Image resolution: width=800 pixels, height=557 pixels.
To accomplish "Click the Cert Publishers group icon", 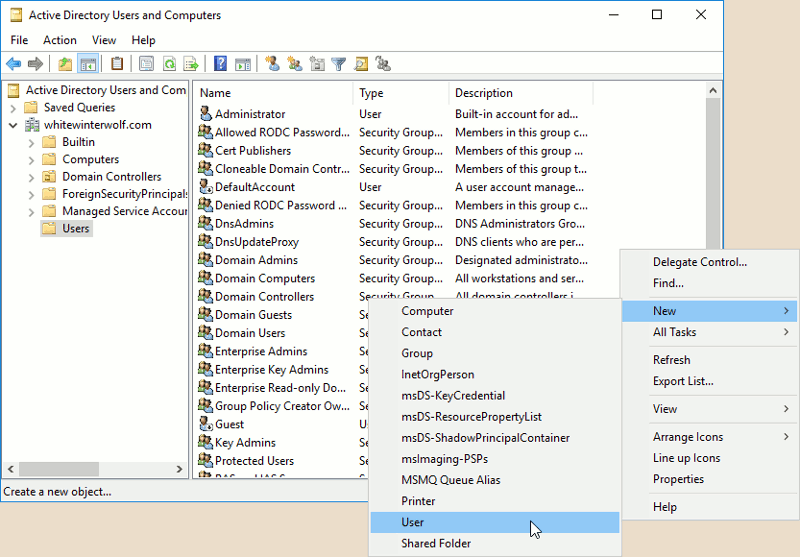I will pyautogui.click(x=206, y=150).
